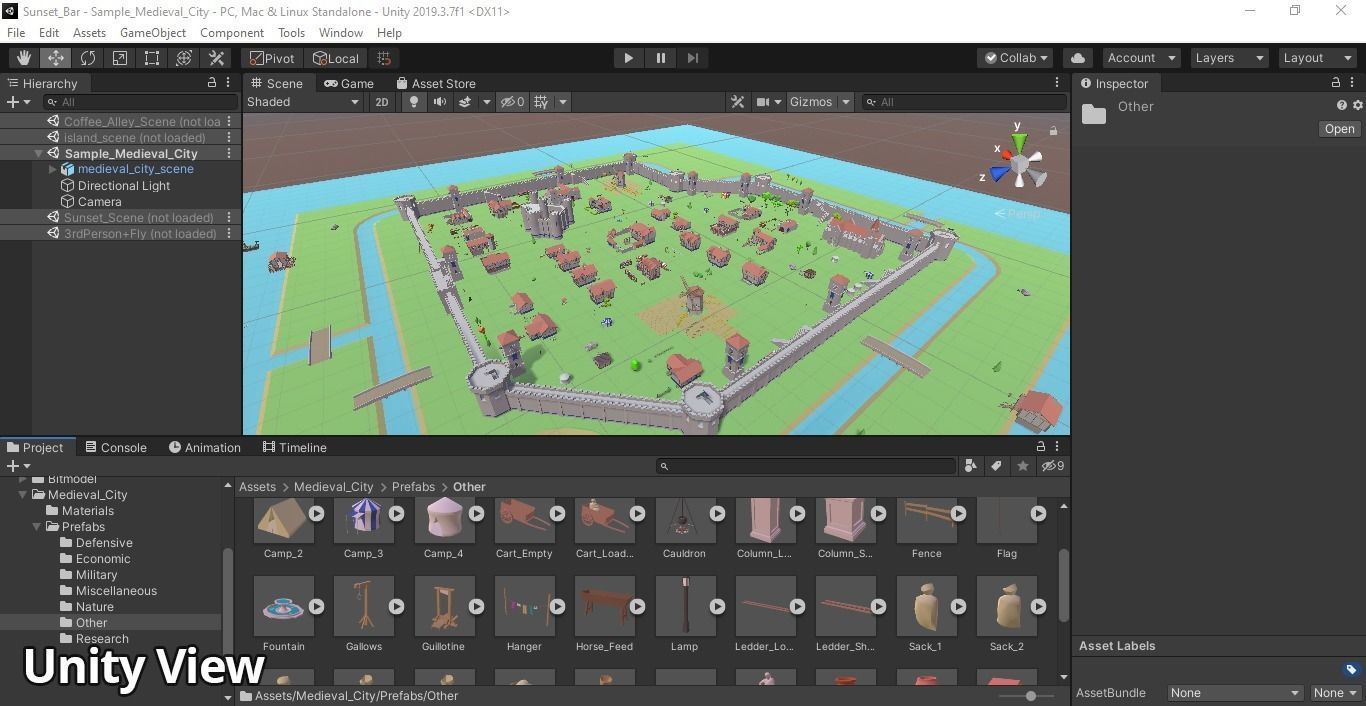The image size is (1366, 706).
Task: Search by asset type icon
Action: (x=970, y=466)
